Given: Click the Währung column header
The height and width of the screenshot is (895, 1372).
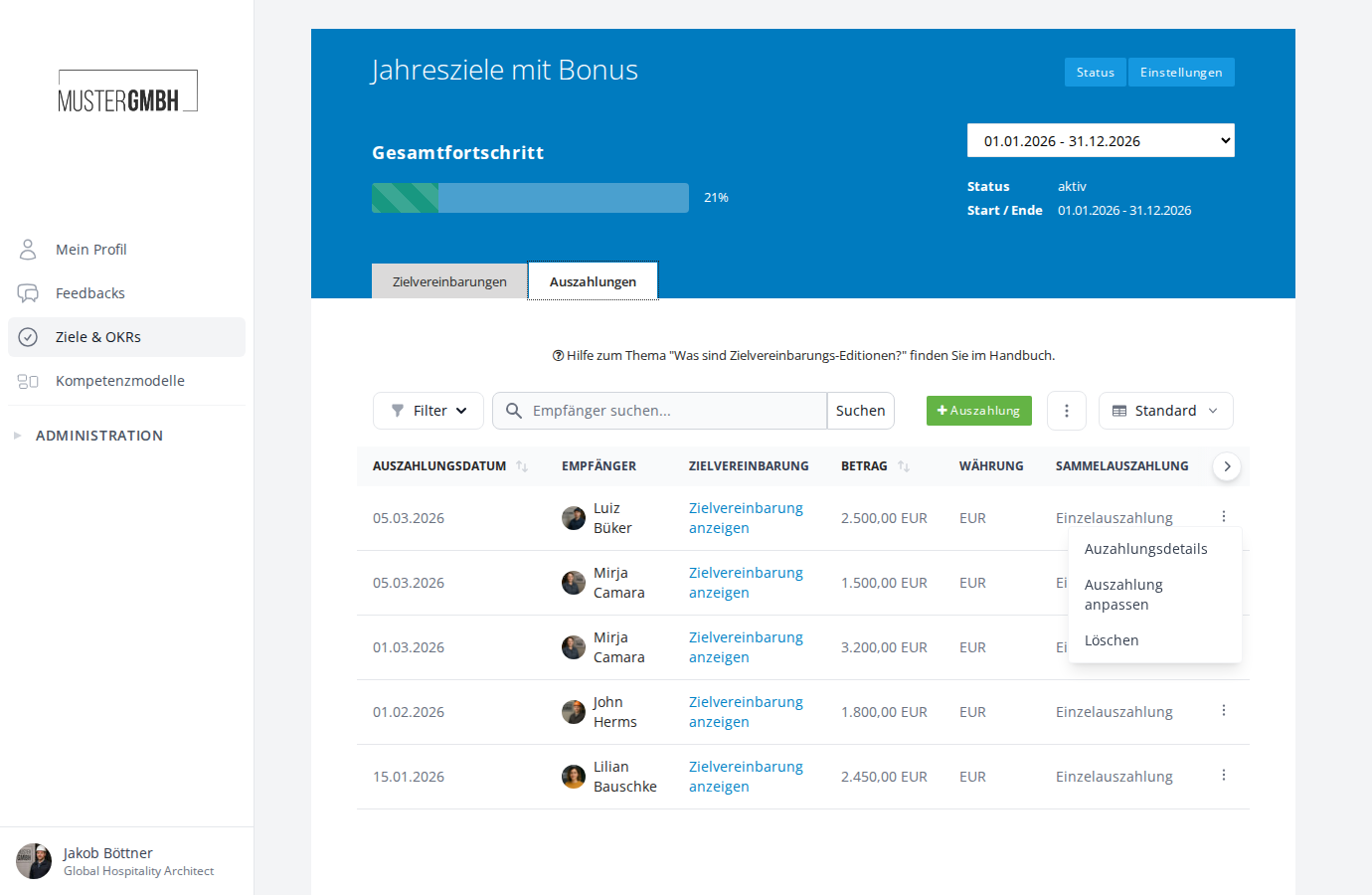Looking at the screenshot, I should (x=991, y=466).
